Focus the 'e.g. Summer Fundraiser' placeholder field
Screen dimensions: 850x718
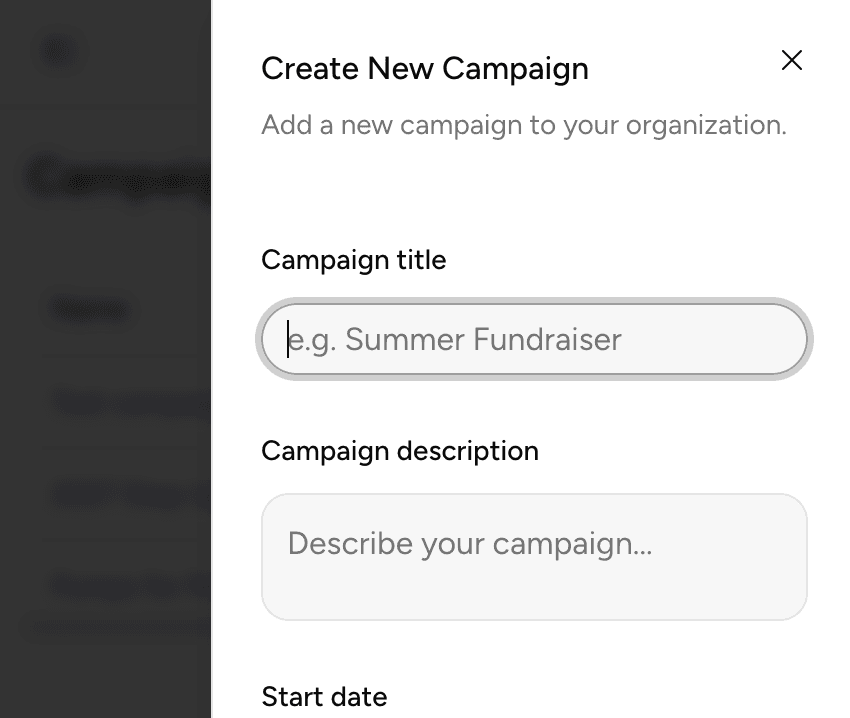coord(534,340)
